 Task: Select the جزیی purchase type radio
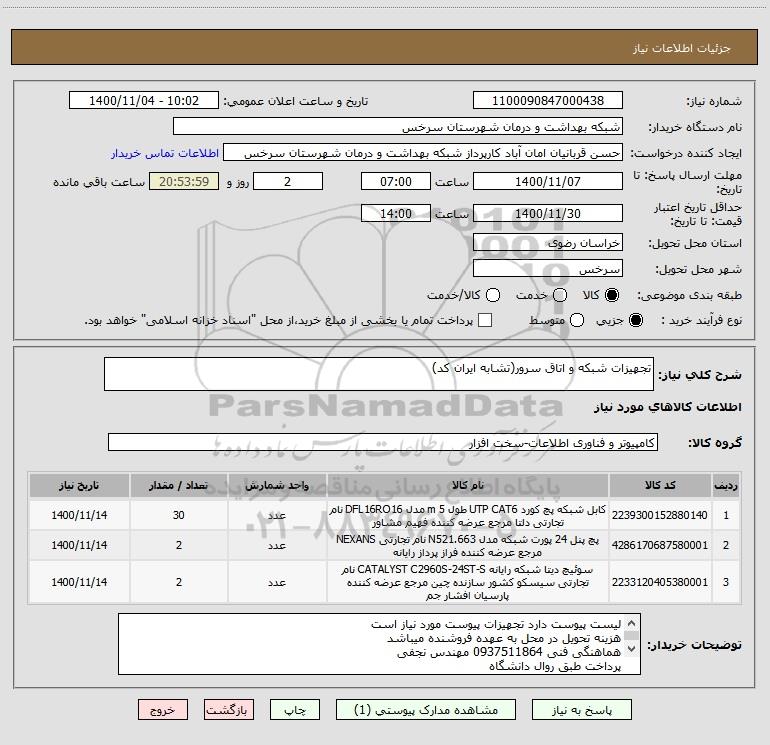[635, 320]
